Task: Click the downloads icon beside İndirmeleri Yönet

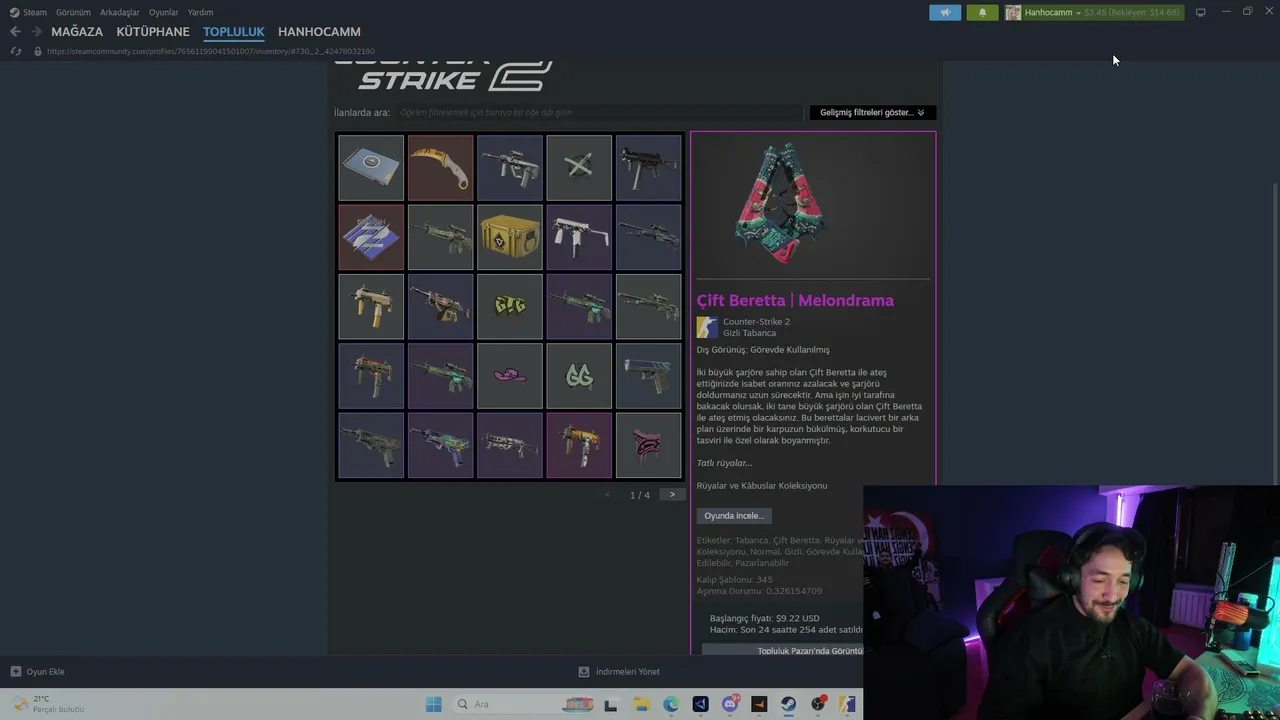Action: pos(584,672)
